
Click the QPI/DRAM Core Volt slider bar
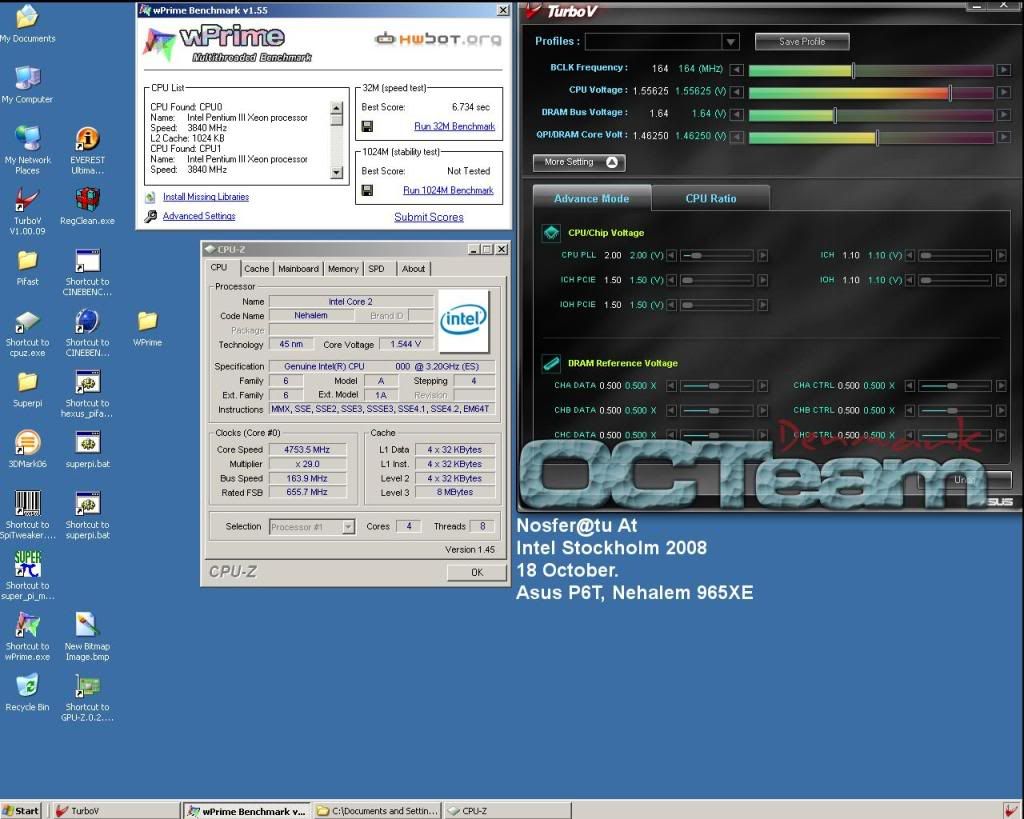pos(871,137)
